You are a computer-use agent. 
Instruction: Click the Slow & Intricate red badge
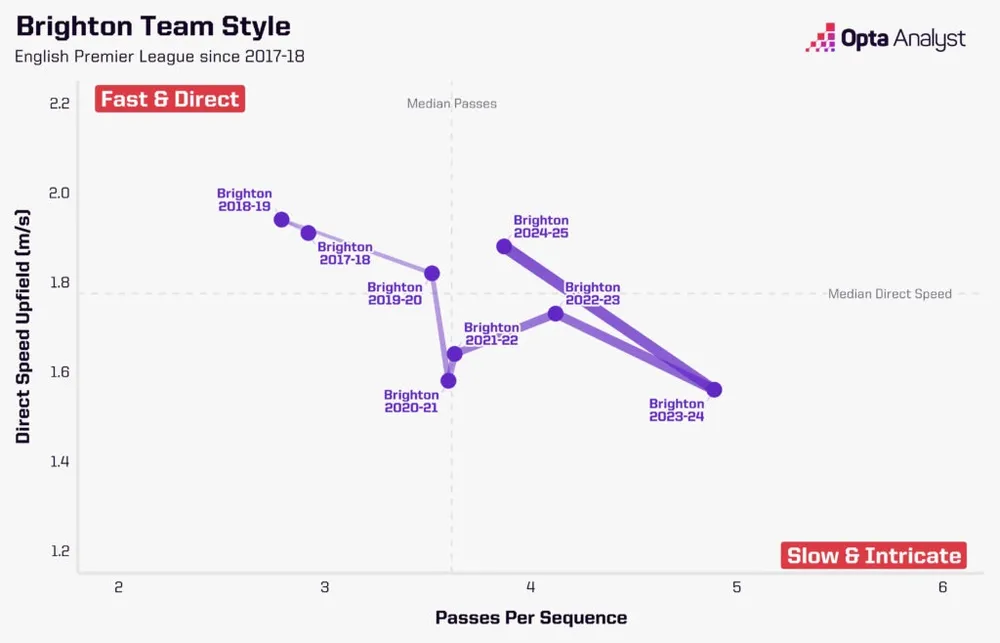[873, 556]
